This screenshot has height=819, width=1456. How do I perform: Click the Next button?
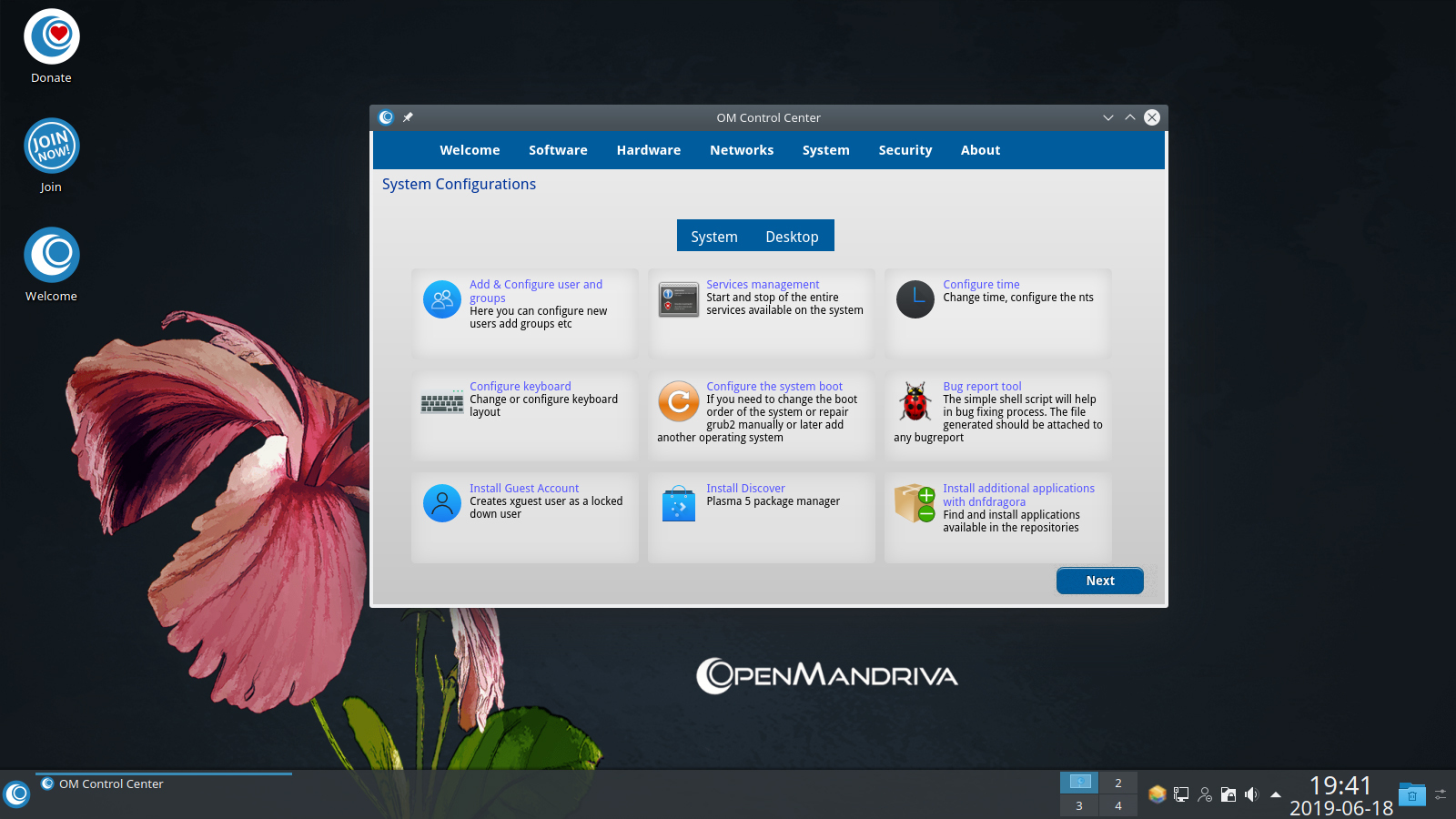tap(1100, 581)
